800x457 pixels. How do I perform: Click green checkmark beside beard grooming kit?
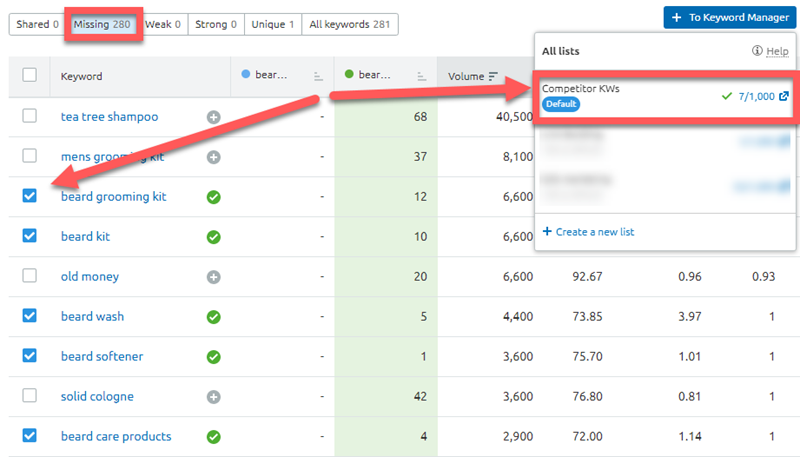[x=213, y=197]
